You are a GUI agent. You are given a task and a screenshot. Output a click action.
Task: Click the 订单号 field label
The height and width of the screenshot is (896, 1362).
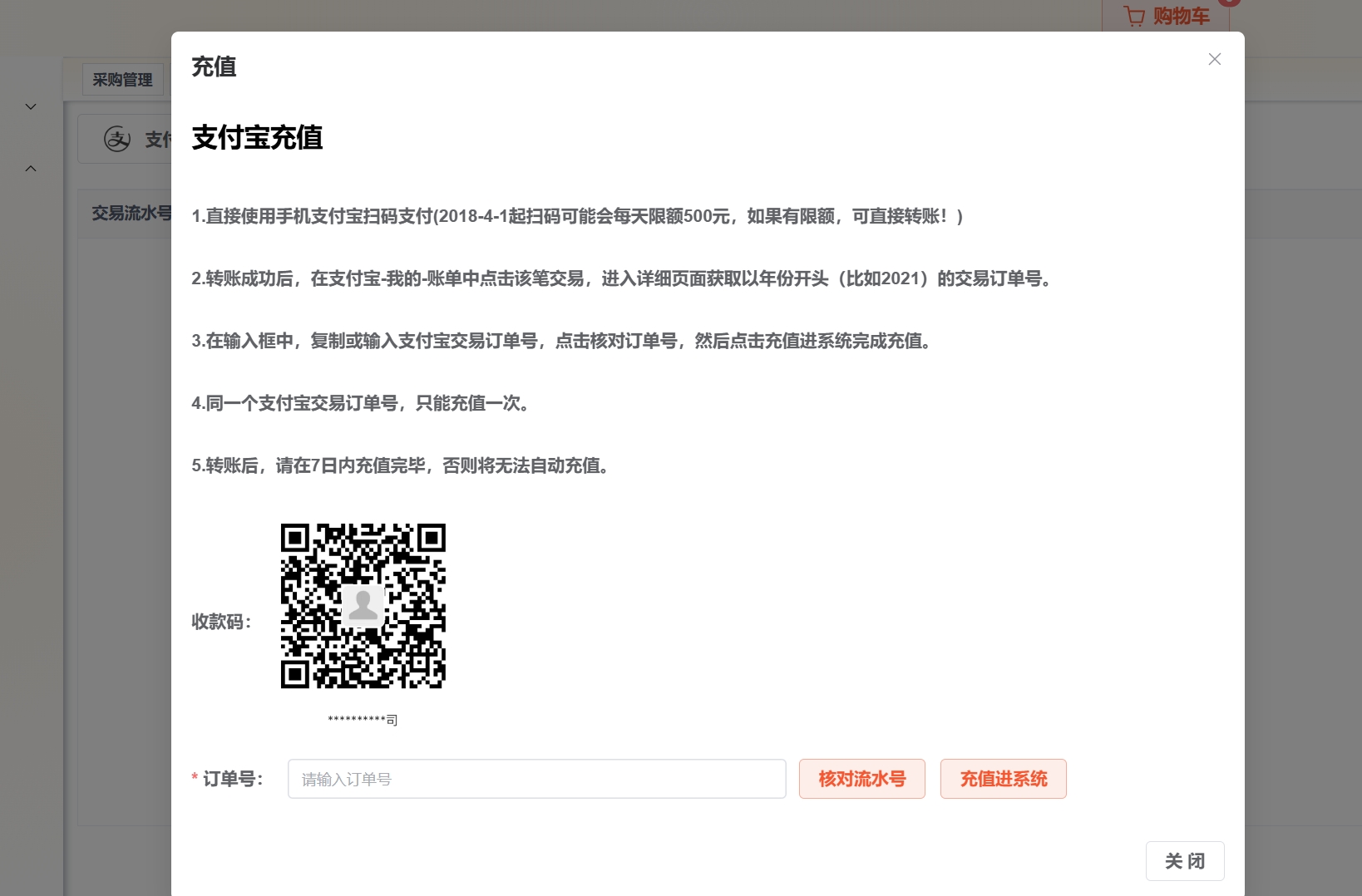(x=232, y=779)
